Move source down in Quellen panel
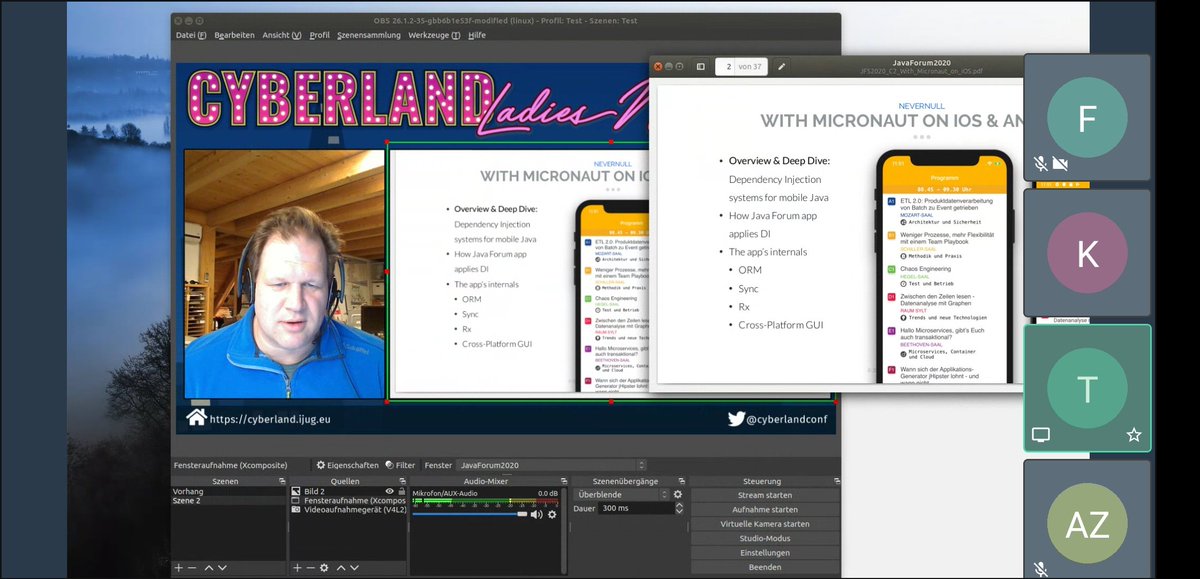This screenshot has height=579, width=1200. coord(354,568)
